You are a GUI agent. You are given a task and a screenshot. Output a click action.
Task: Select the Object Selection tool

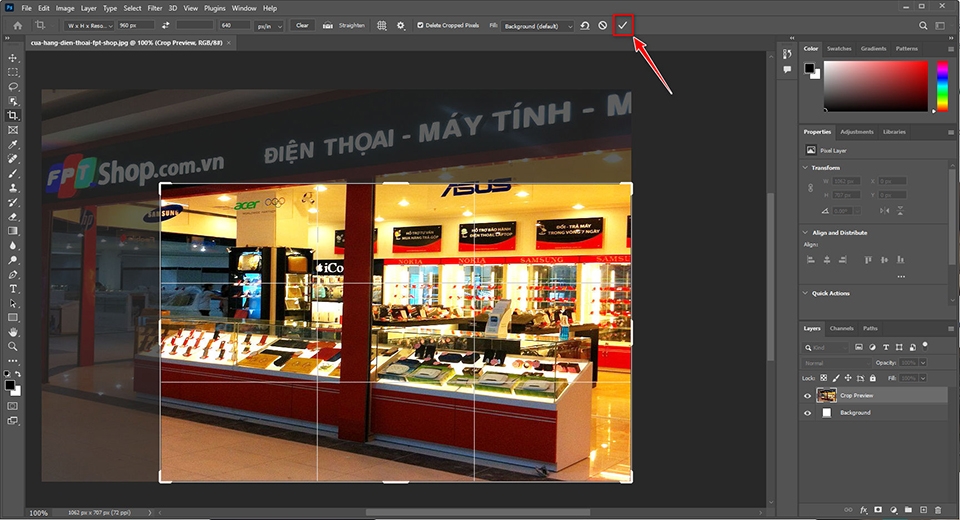click(x=13, y=101)
